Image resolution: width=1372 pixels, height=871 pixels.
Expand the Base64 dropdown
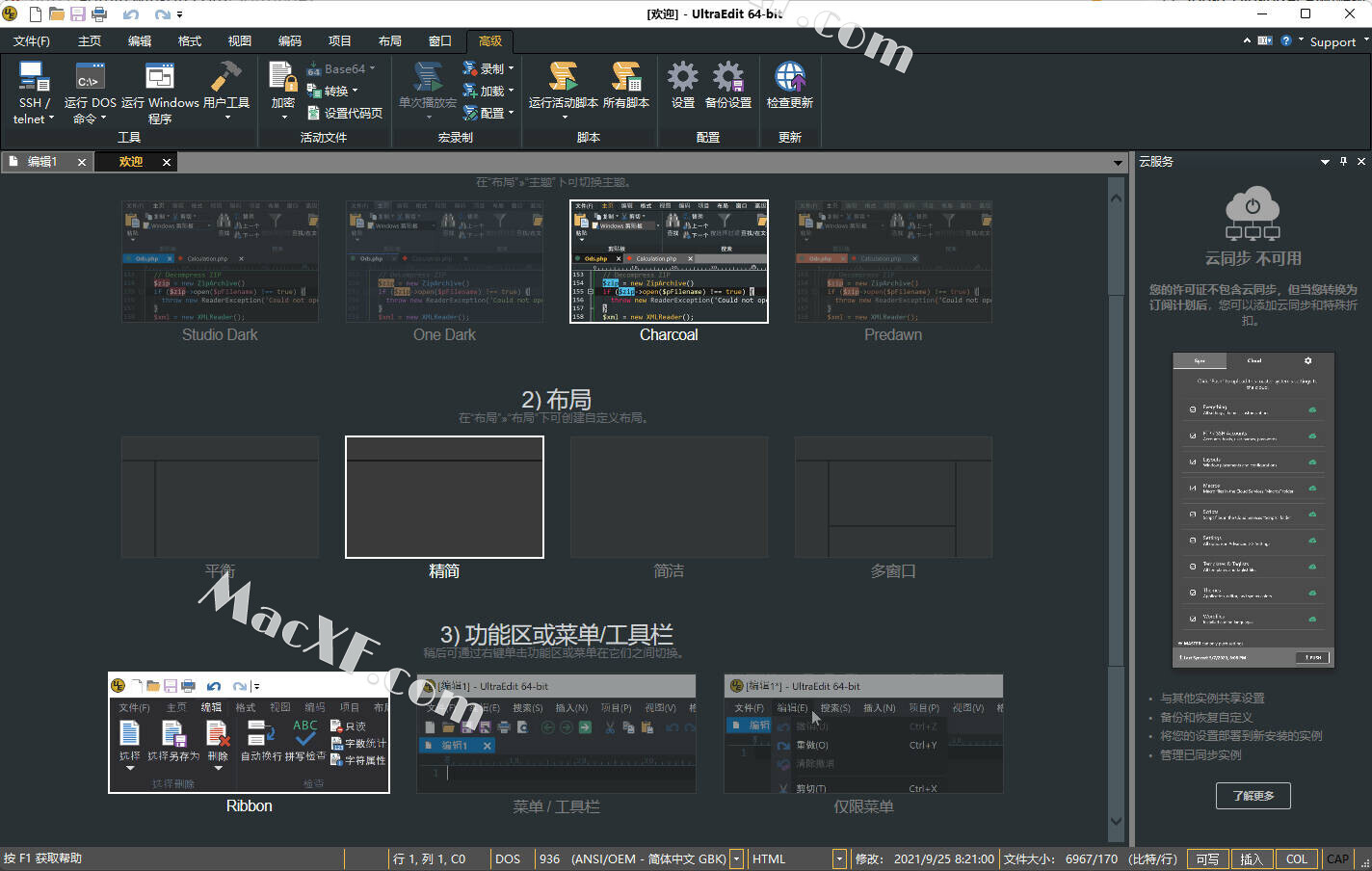(372, 68)
